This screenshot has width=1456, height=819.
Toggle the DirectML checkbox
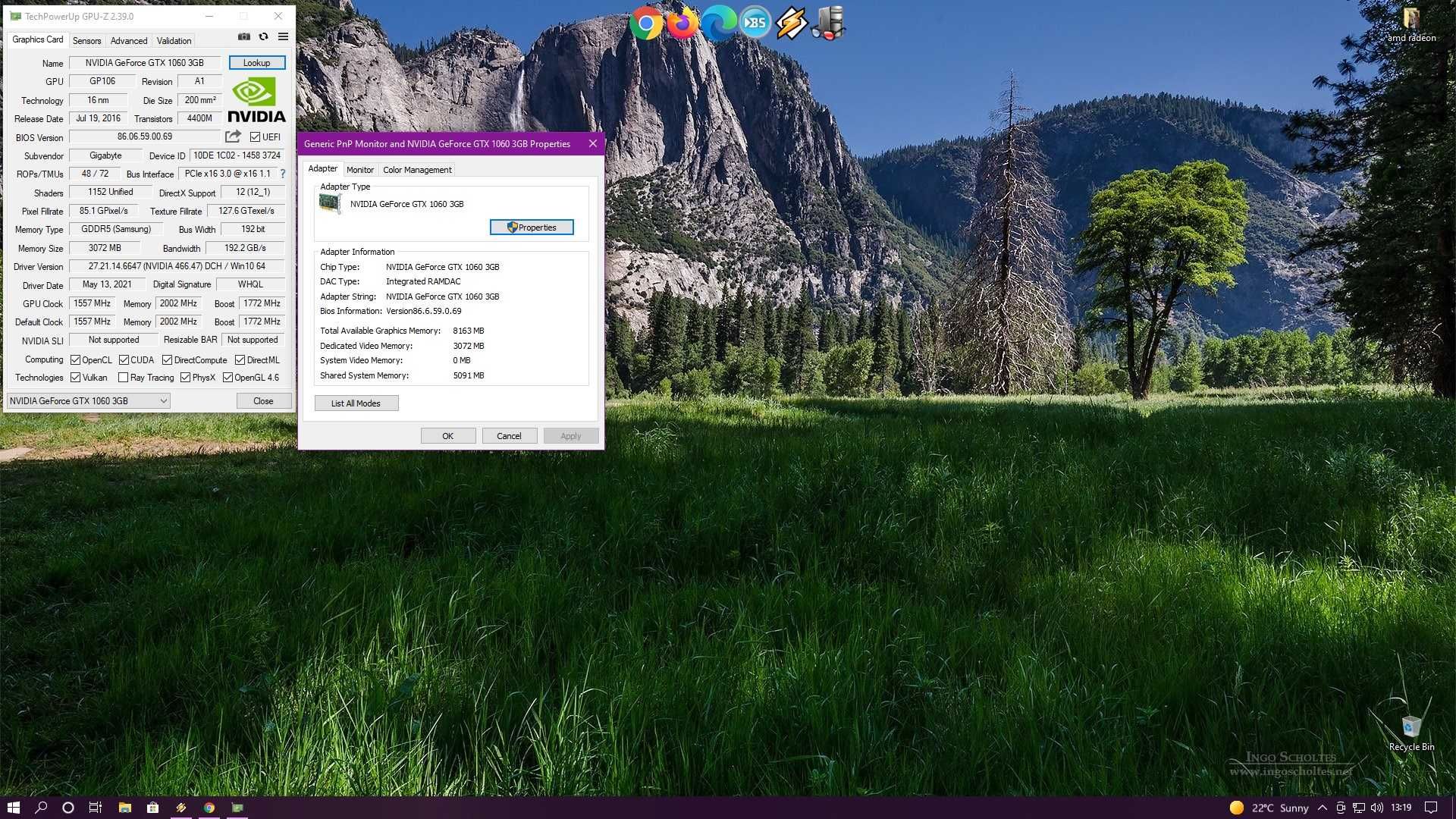(240, 360)
